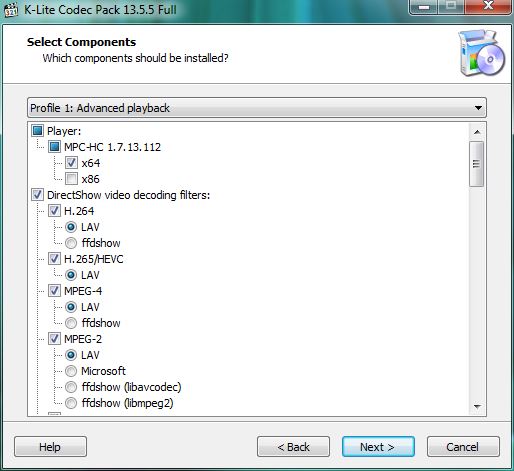Click the "H.265/HEVC" label
This screenshot has height=471, width=514.
[94, 259]
